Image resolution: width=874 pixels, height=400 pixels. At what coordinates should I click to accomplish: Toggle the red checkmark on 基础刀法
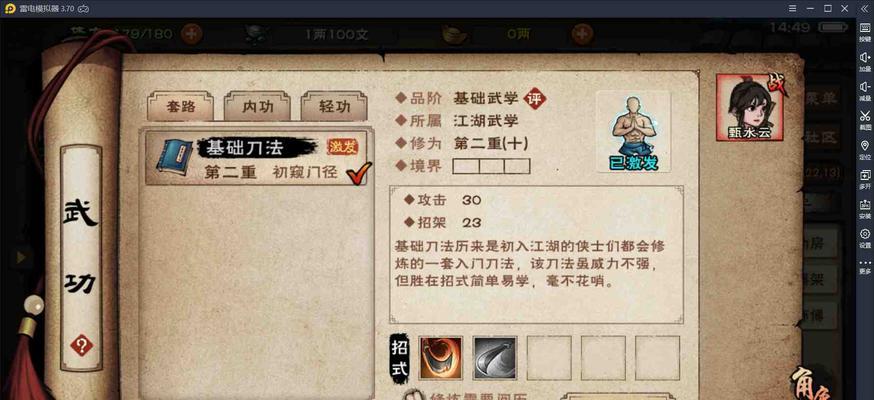click(x=358, y=173)
